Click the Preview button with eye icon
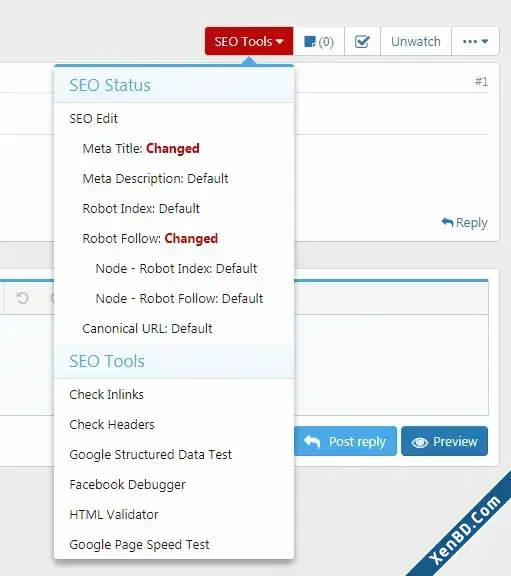Screen dimensions: 511x576 point(445,441)
